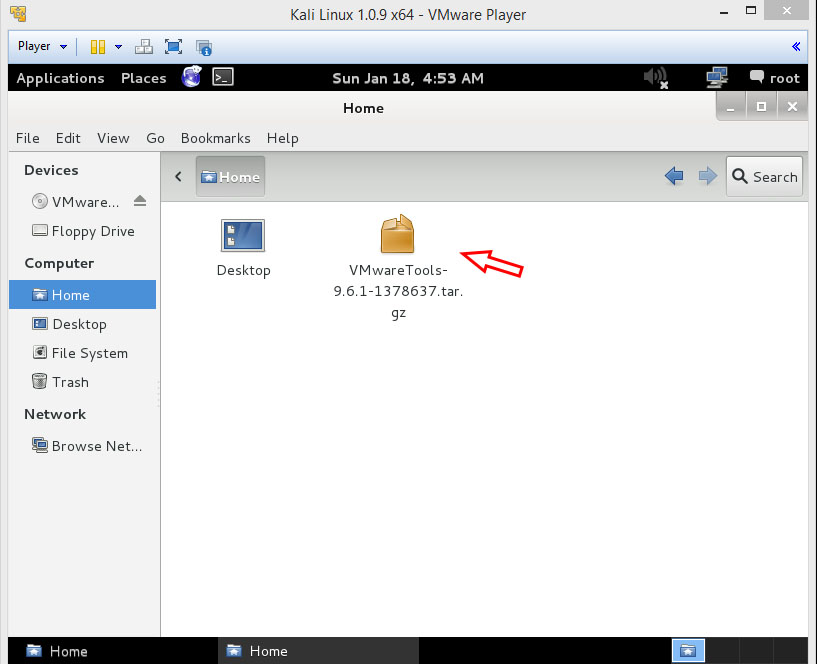
Task: Open the Edit menu
Action: point(68,138)
